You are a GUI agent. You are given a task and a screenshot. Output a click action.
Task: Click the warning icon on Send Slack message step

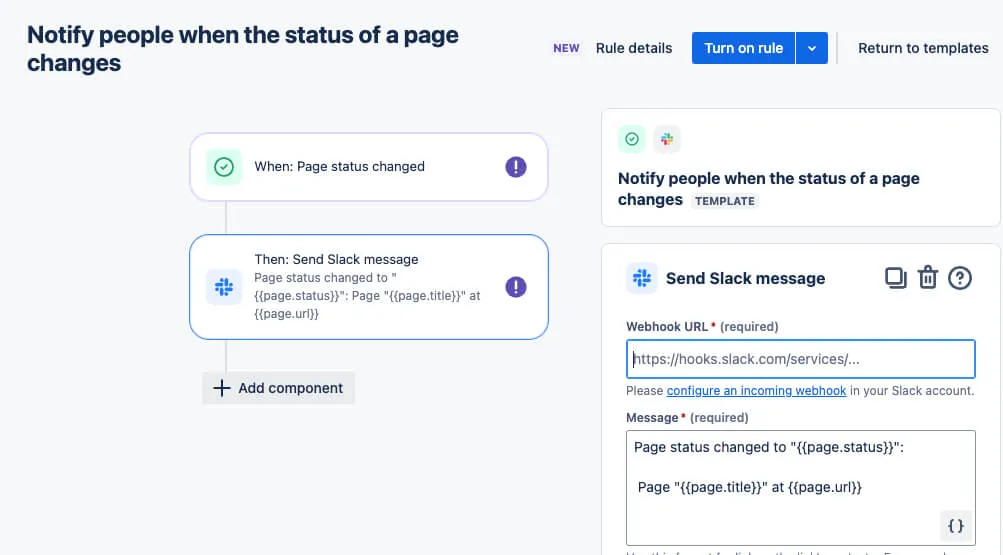(516, 287)
